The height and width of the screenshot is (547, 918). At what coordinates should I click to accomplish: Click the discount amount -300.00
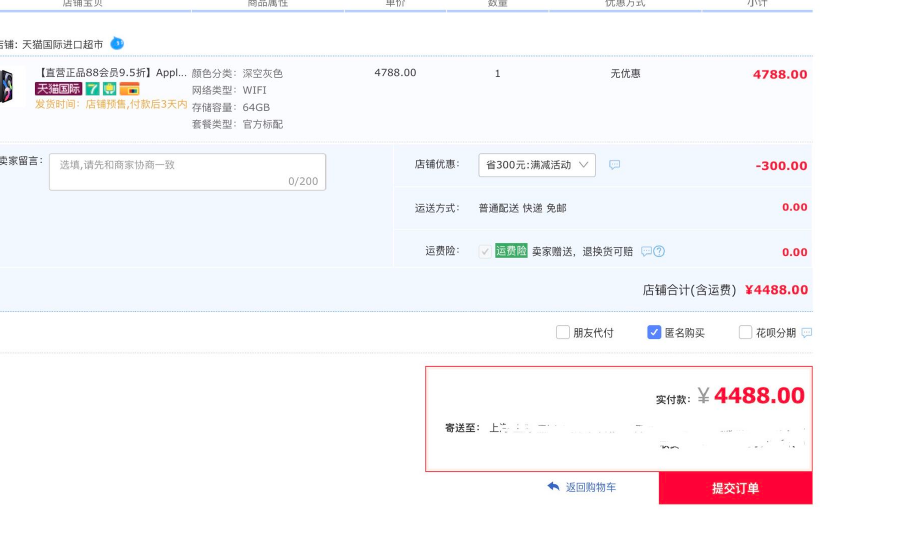781,166
